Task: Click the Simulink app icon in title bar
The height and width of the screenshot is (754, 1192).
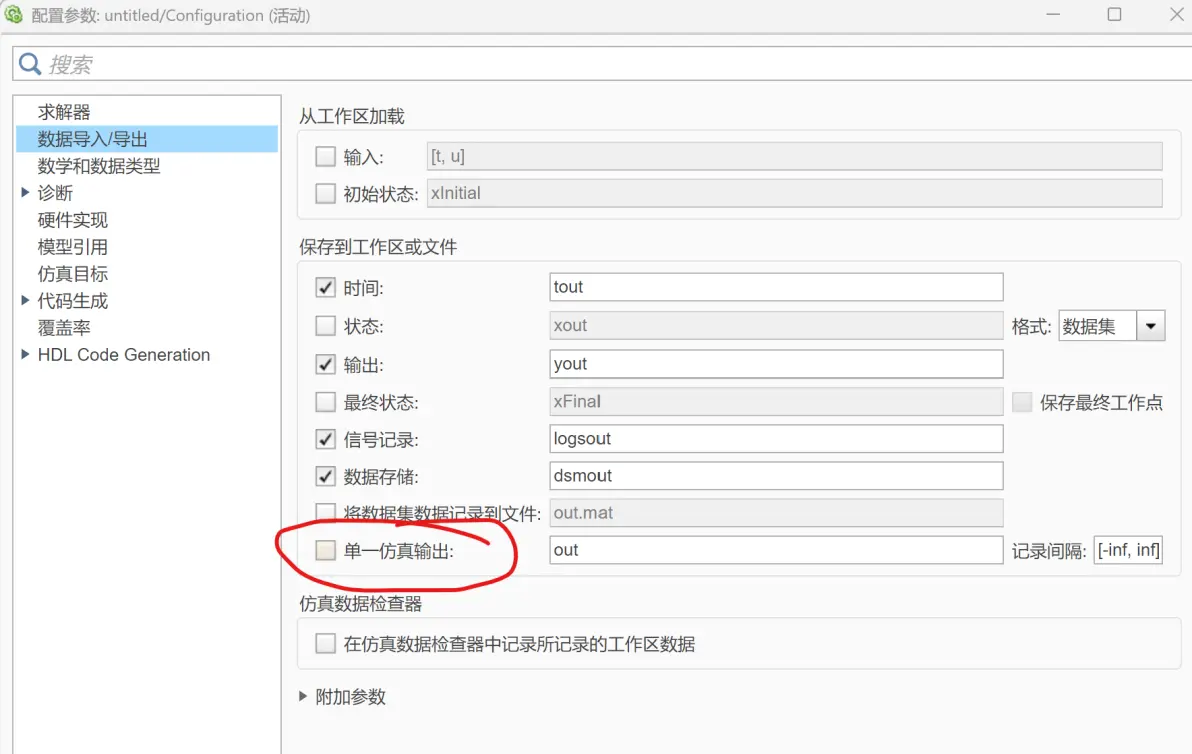Action: [x=13, y=14]
